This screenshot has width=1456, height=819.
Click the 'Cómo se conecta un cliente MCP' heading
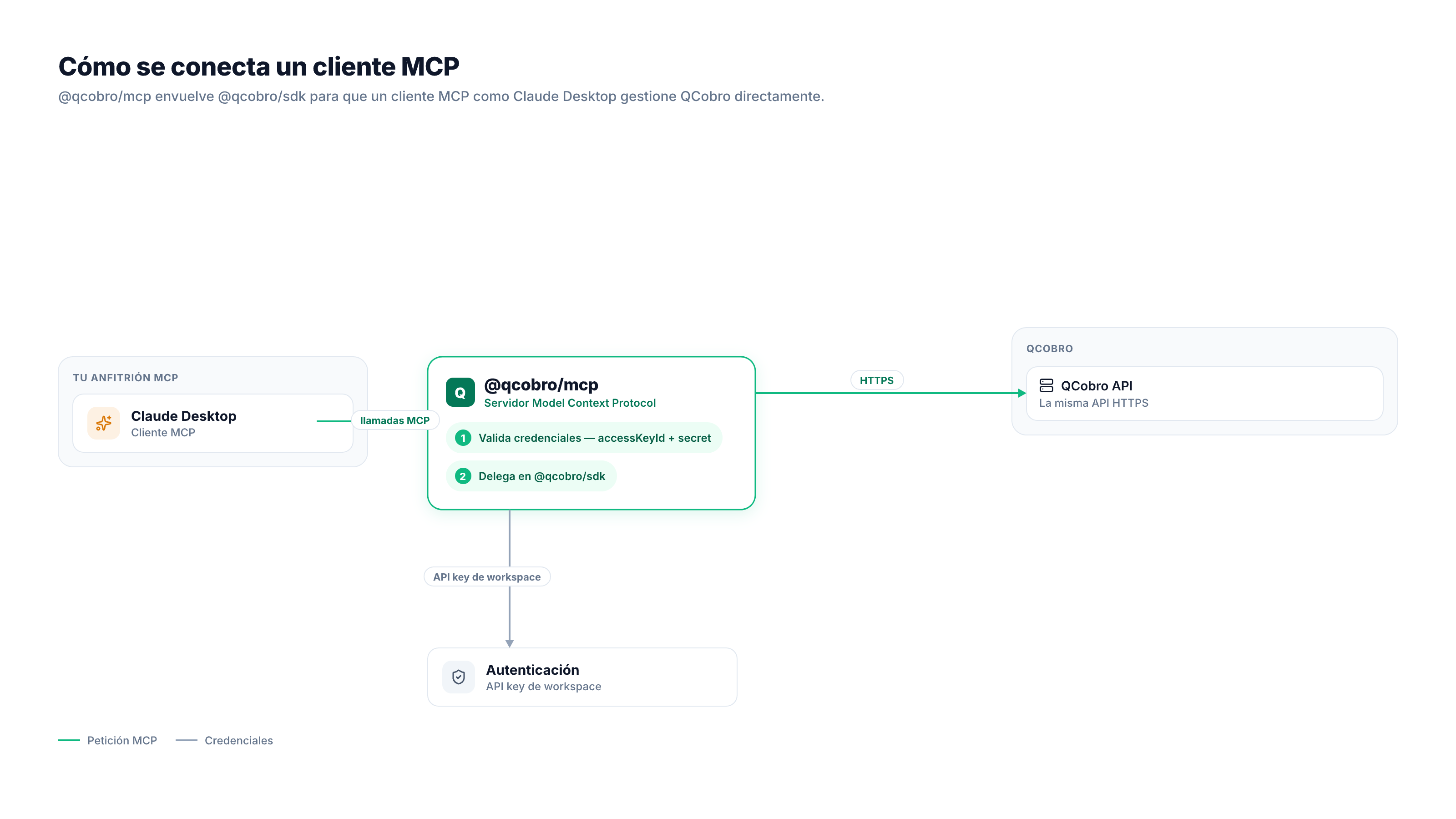tap(259, 66)
